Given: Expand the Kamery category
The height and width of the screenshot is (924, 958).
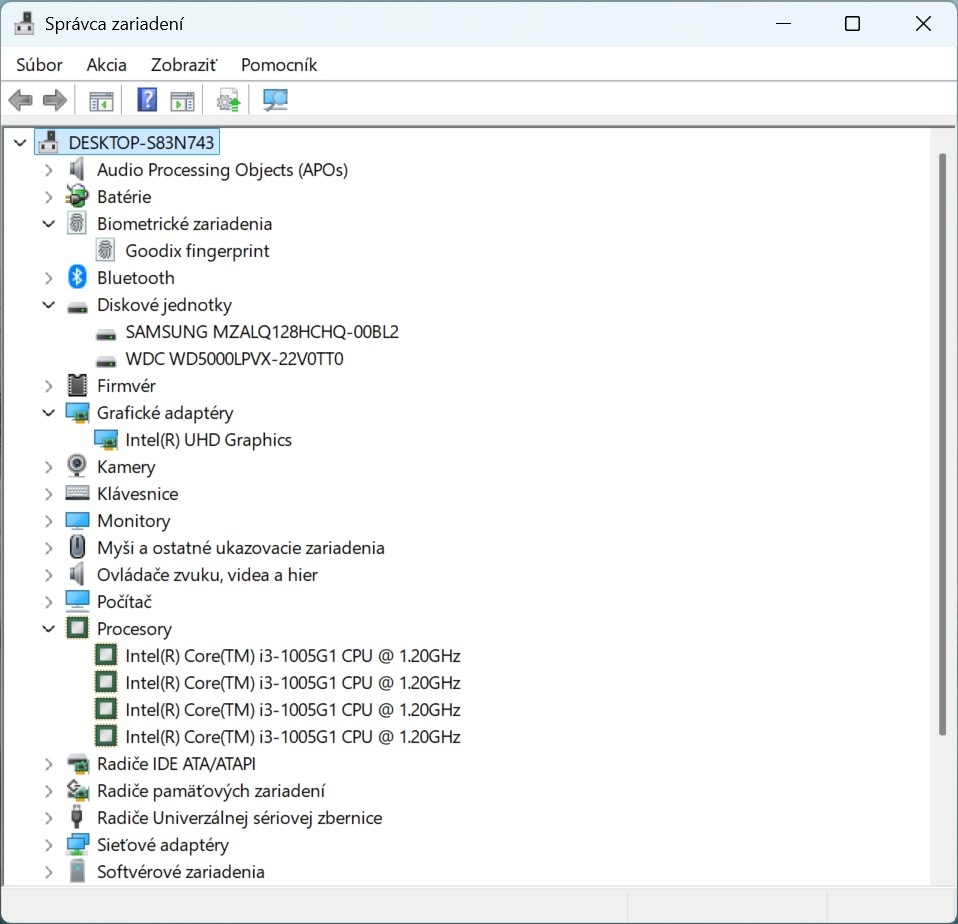Looking at the screenshot, I should [49, 466].
